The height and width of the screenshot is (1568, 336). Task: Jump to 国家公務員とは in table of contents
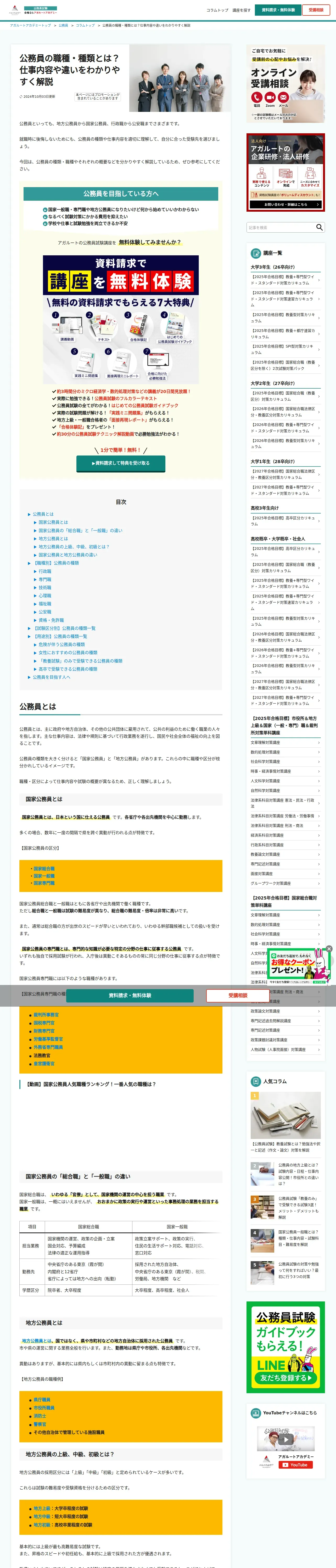click(54, 522)
